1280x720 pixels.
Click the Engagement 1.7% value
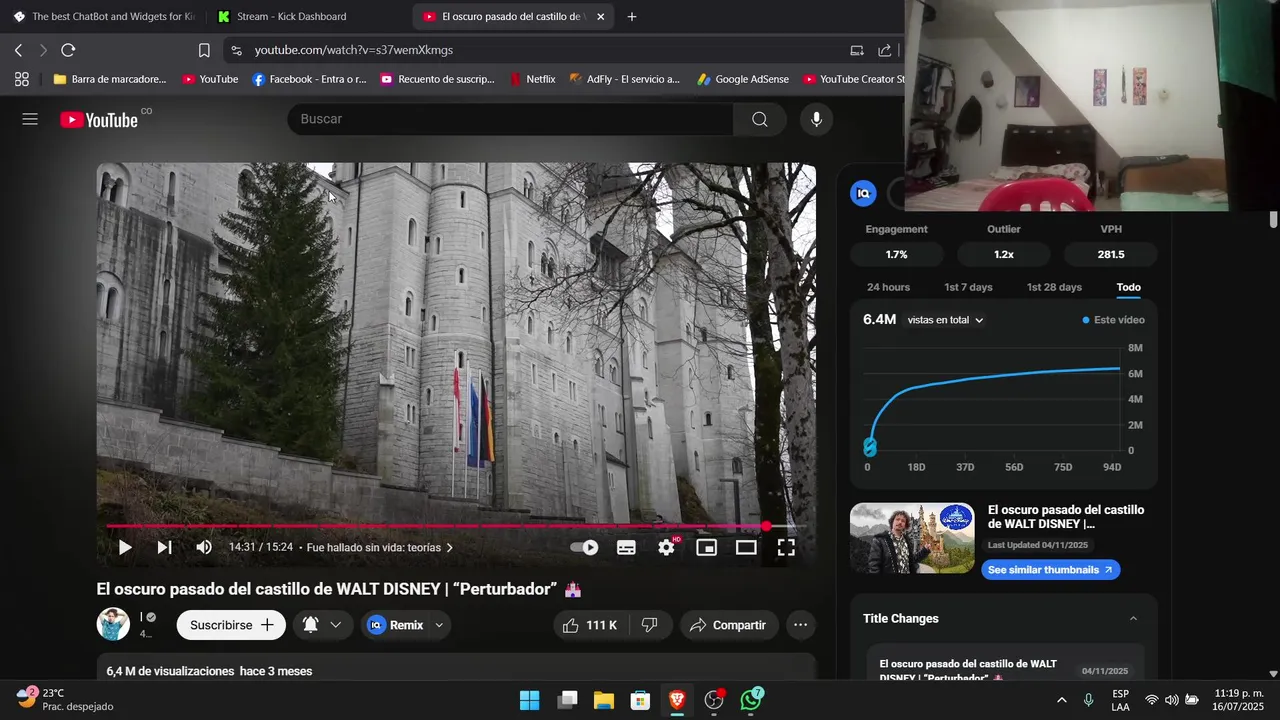coord(897,255)
